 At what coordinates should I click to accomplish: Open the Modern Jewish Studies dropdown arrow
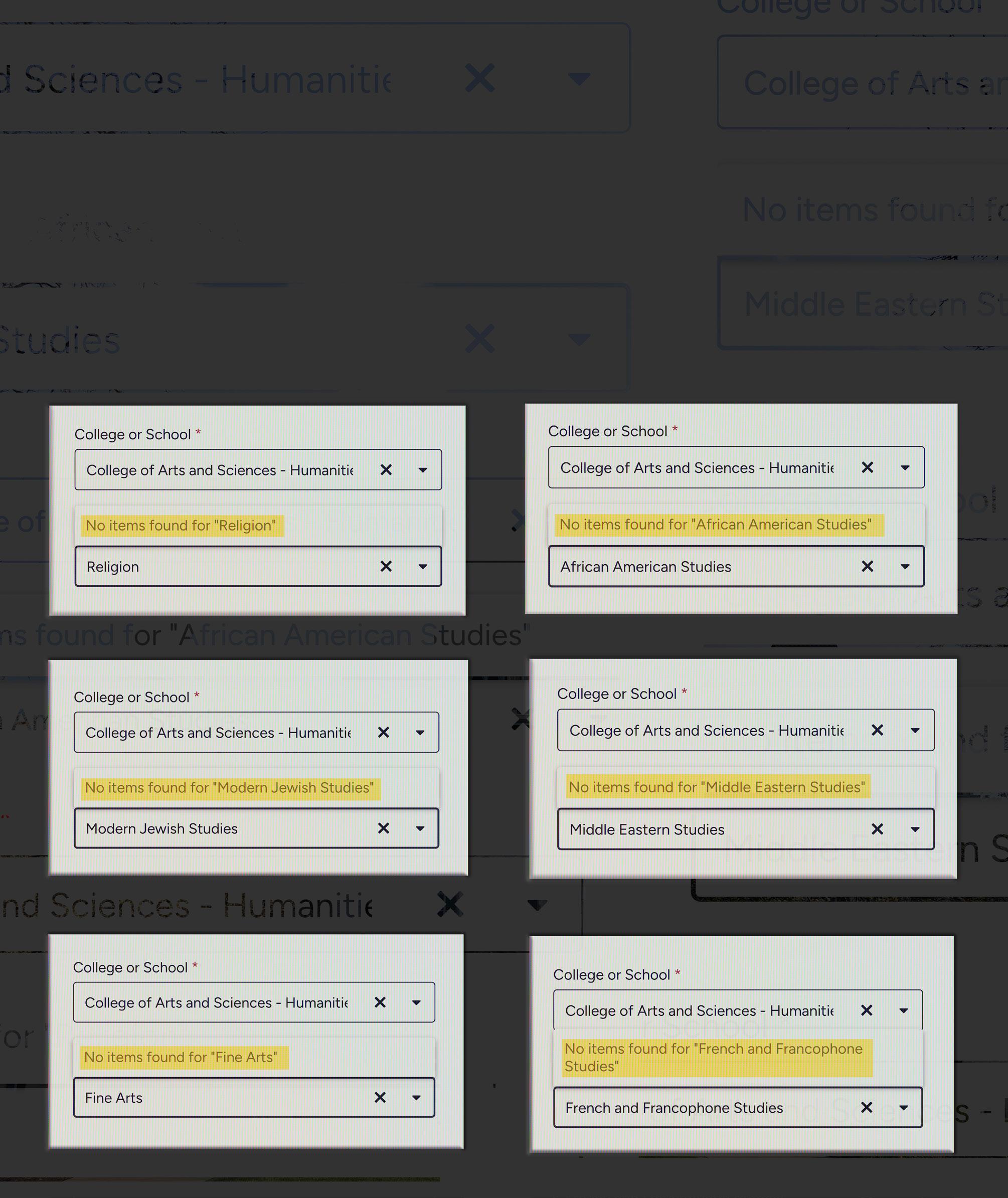[420, 829]
